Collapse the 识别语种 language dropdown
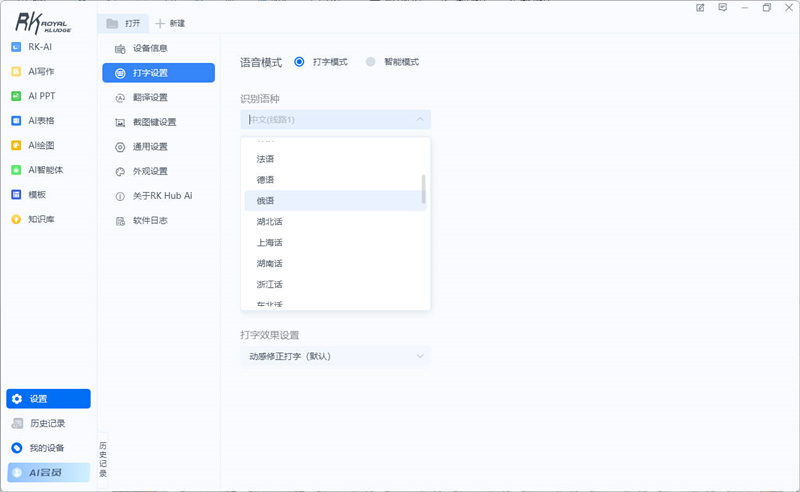Viewport: 800px width, 492px height. [x=420, y=120]
